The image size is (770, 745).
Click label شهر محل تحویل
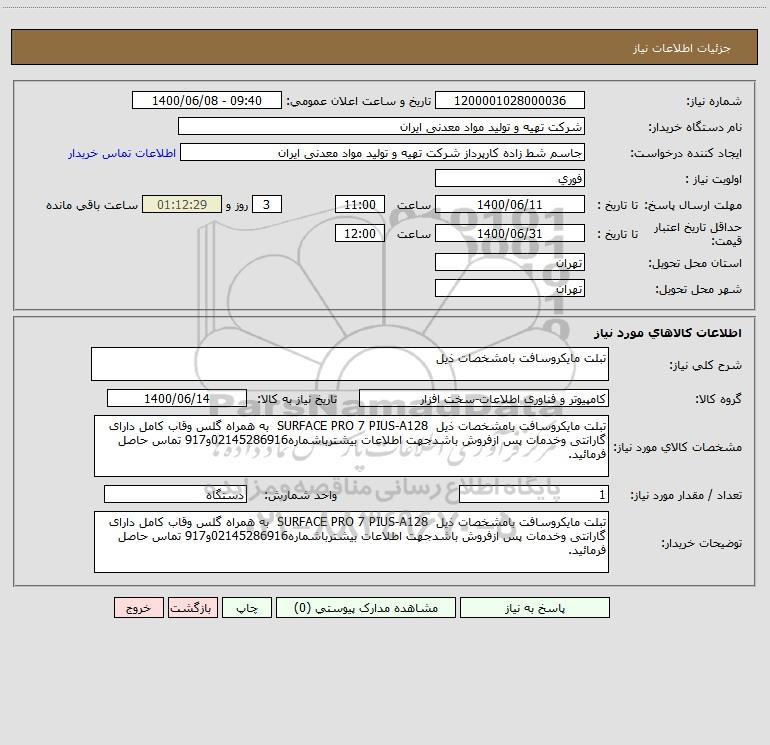pyautogui.click(x=698, y=289)
